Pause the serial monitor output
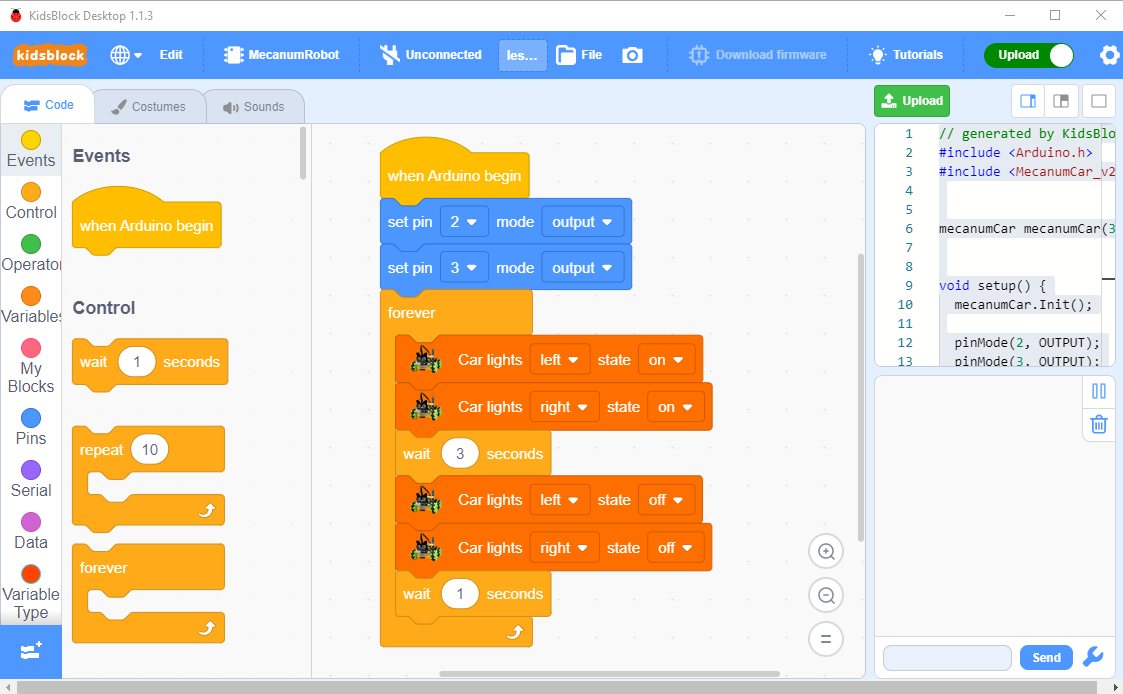 click(1098, 391)
